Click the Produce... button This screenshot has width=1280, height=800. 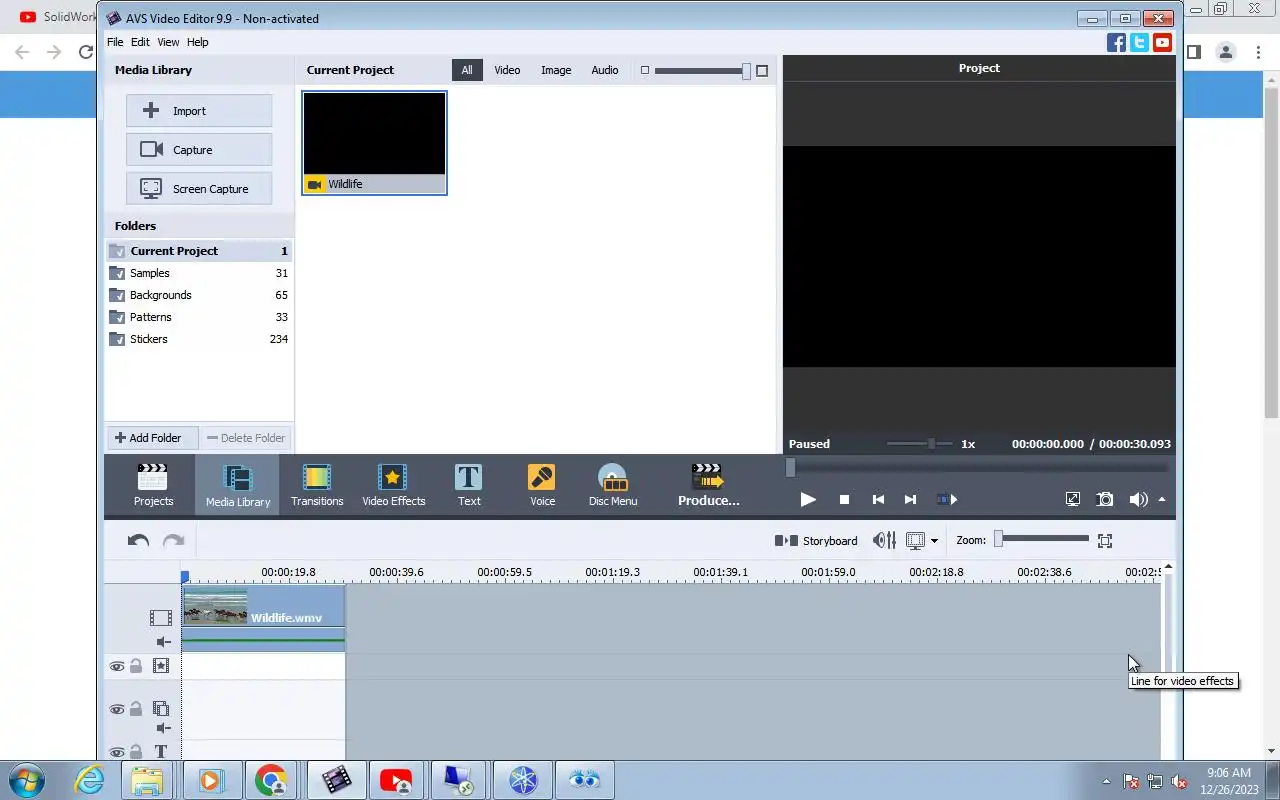tap(708, 485)
